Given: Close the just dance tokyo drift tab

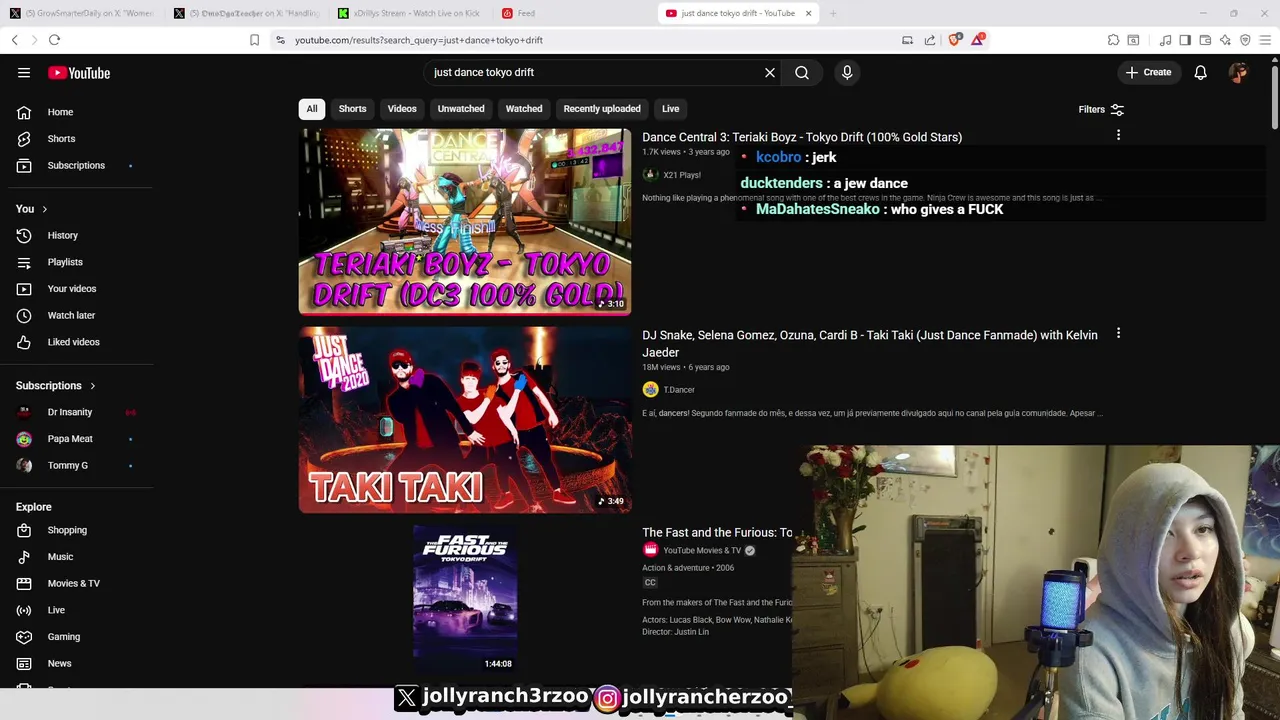Looking at the screenshot, I should pos(807,13).
